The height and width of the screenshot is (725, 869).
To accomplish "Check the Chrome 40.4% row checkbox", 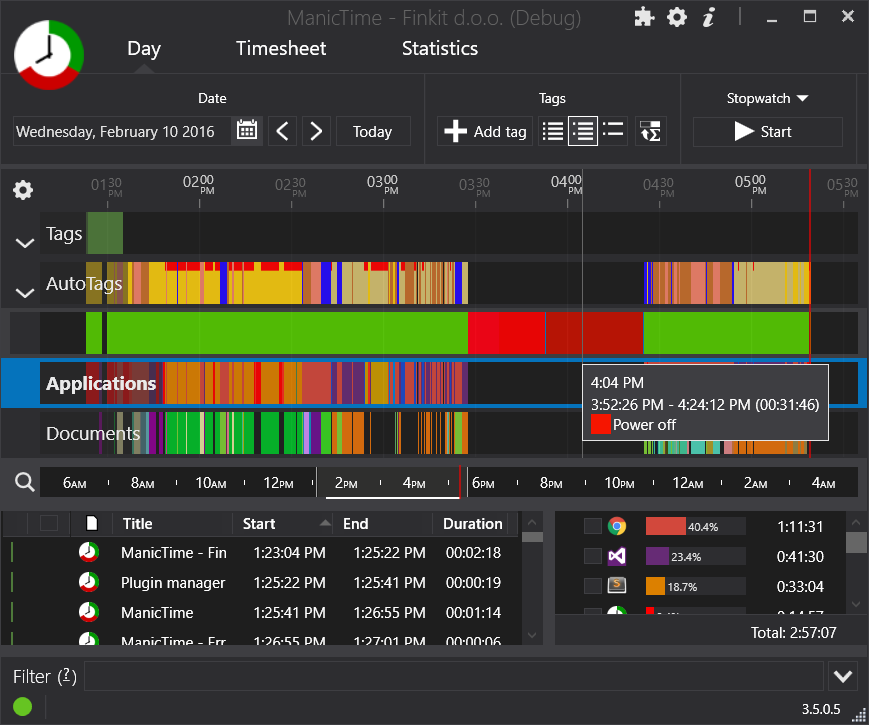I will pos(592,526).
